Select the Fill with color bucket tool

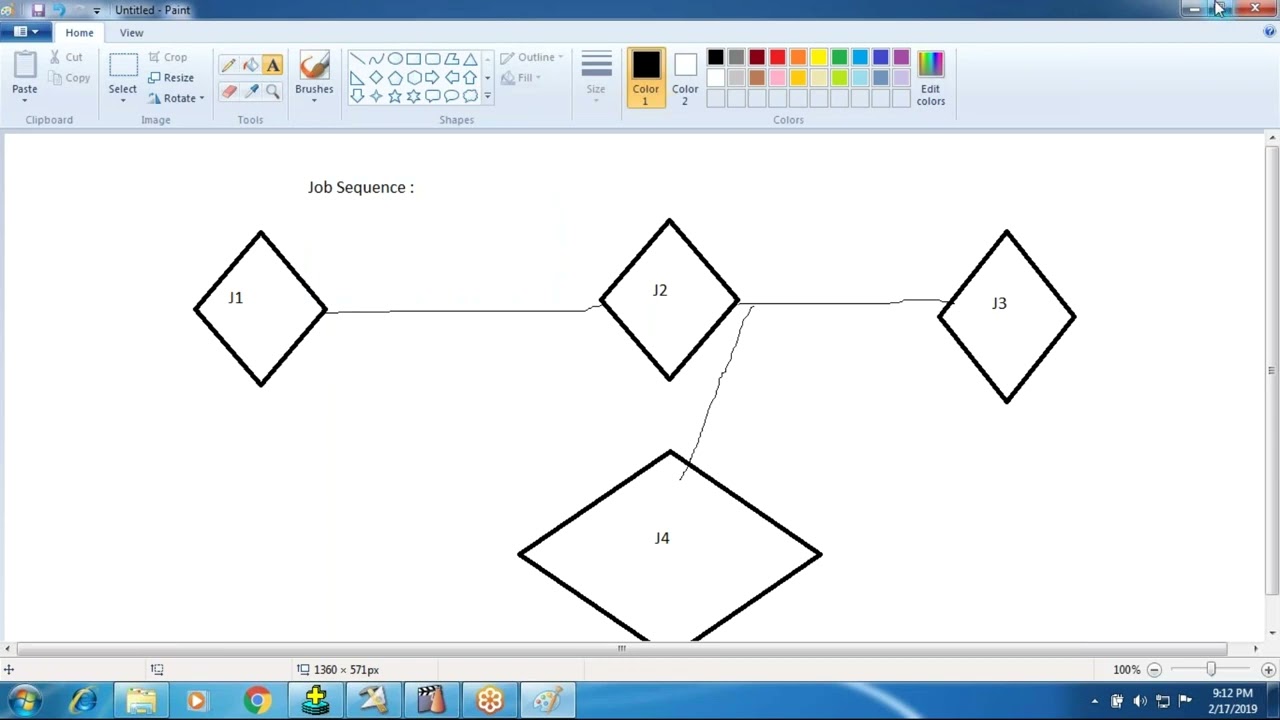tap(251, 66)
